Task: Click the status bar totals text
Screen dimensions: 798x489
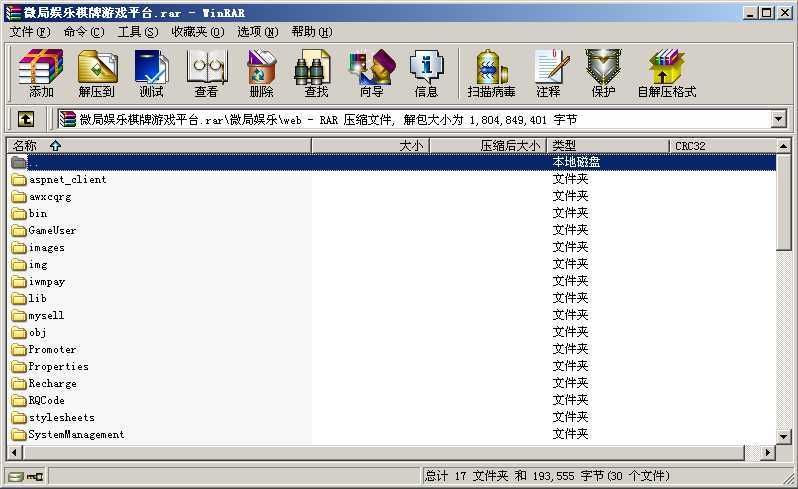Action: pos(547,476)
